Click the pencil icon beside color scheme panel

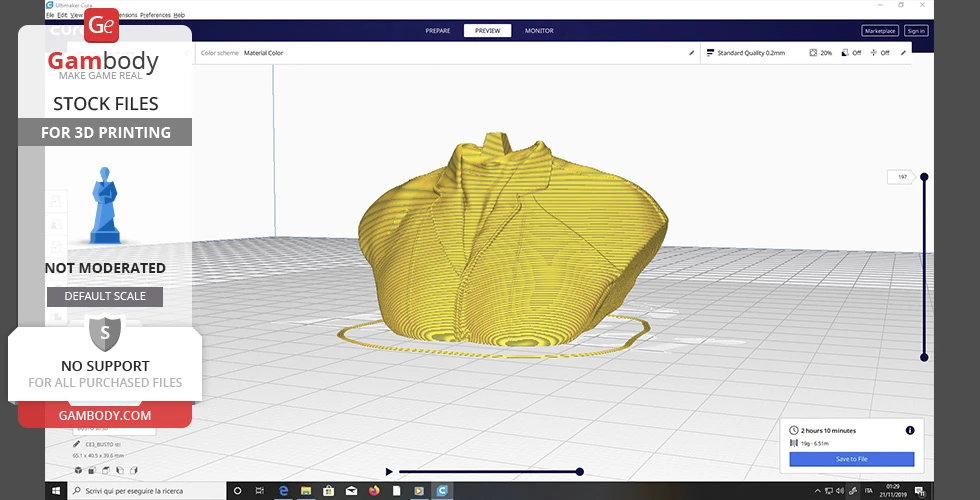coord(691,53)
